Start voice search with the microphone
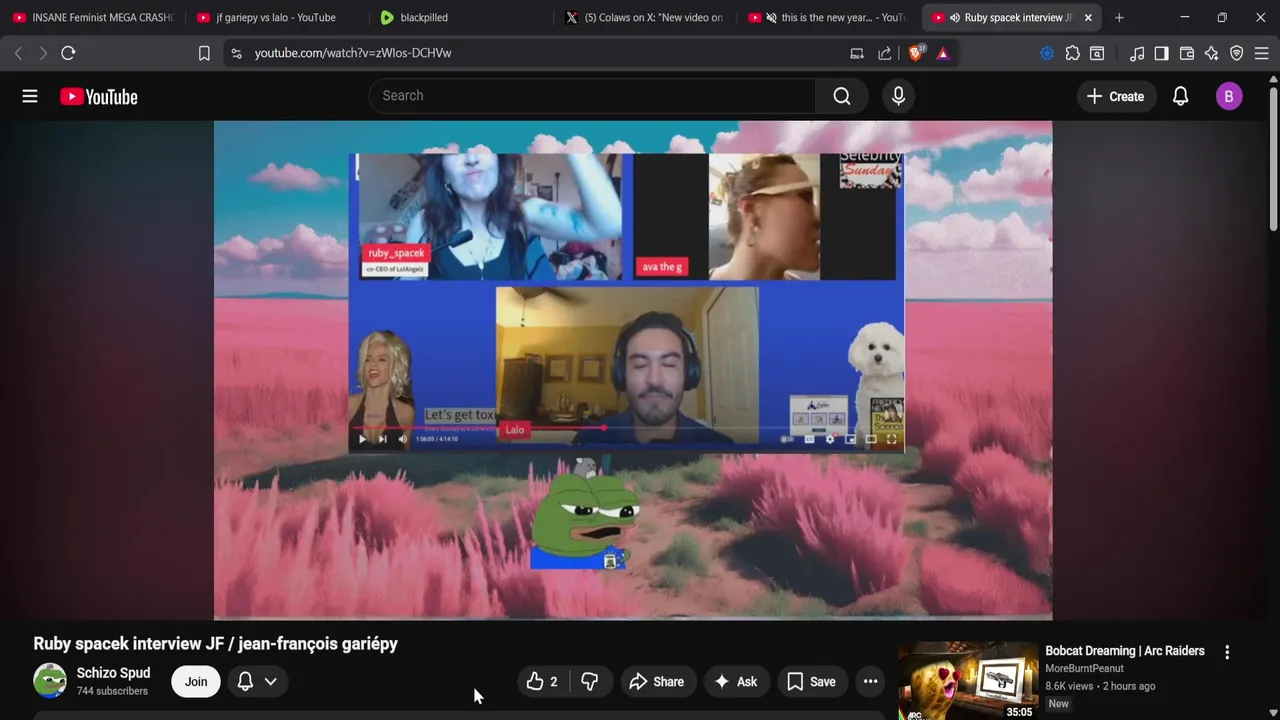This screenshot has width=1280, height=720. point(898,96)
